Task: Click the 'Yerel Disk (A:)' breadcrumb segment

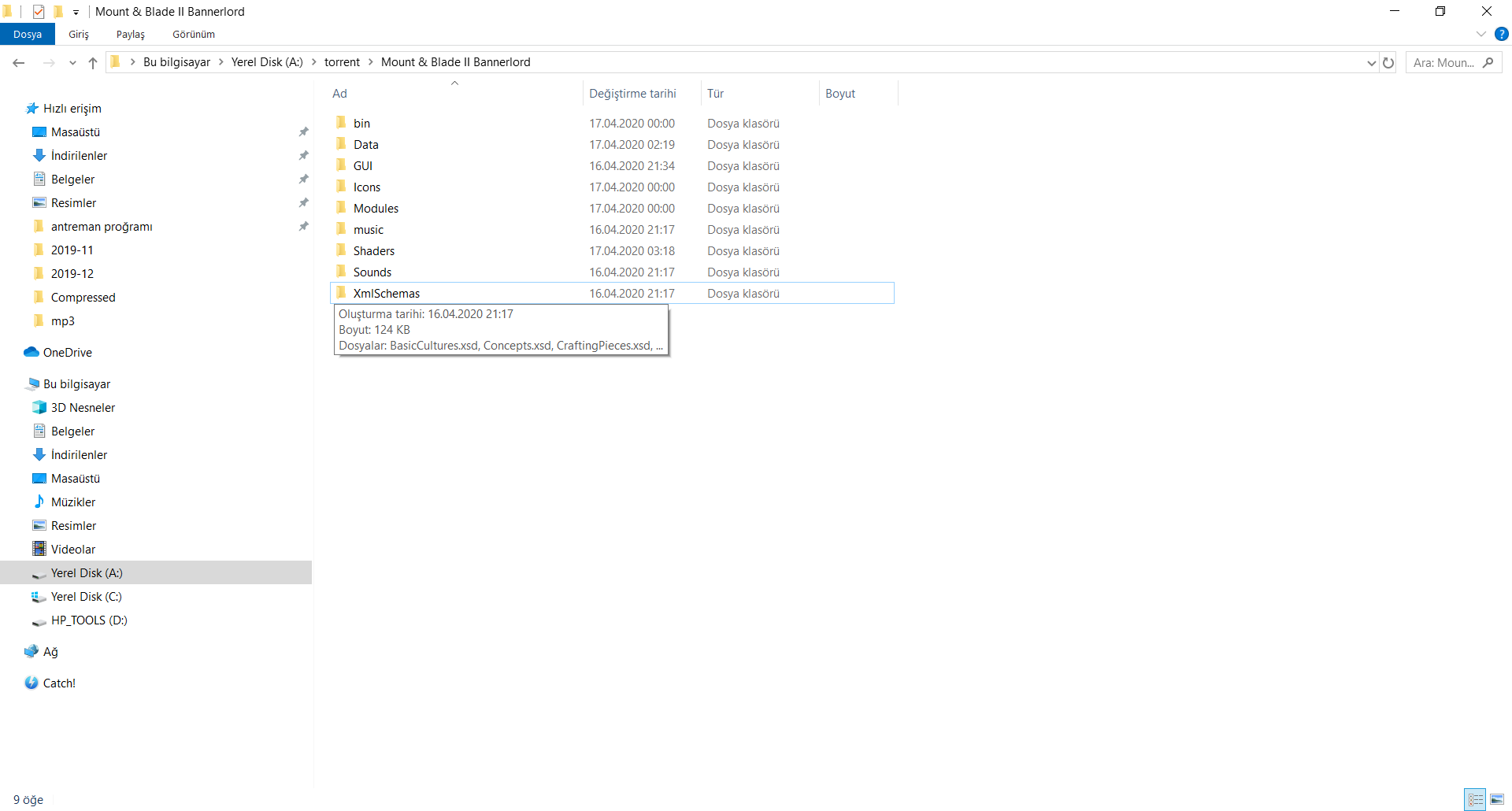Action: [x=267, y=62]
